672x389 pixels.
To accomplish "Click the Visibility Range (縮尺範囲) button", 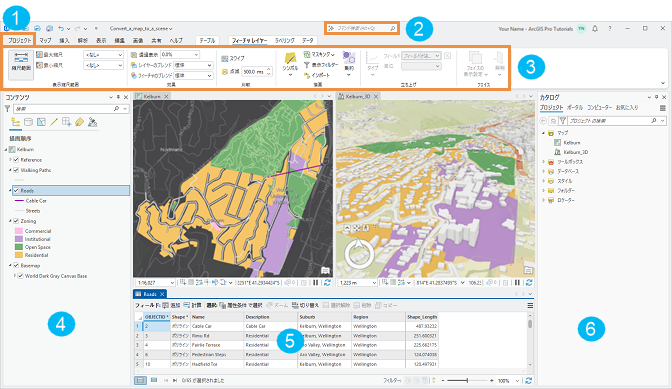I will coord(21,65).
